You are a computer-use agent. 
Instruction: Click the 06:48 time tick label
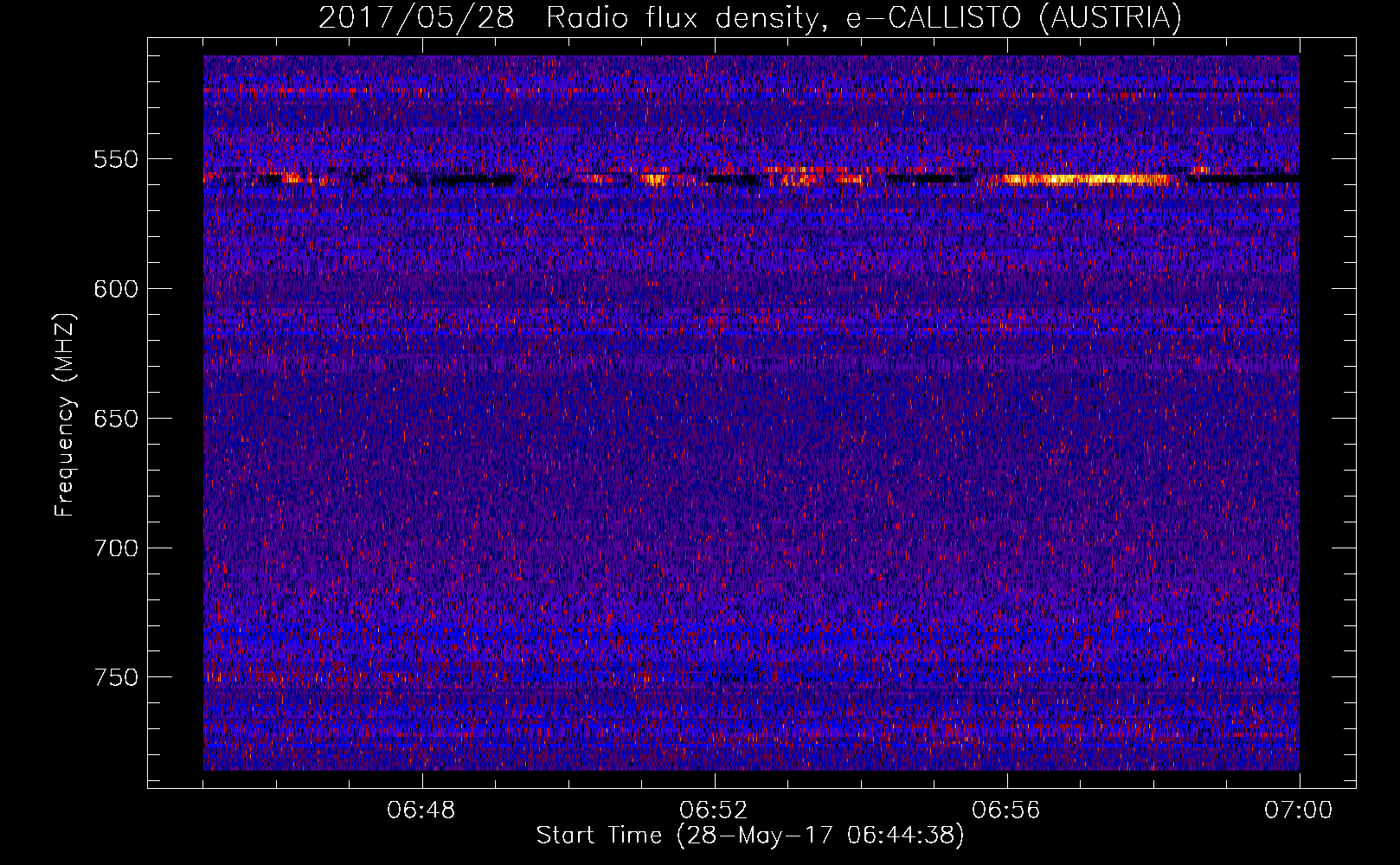click(421, 811)
